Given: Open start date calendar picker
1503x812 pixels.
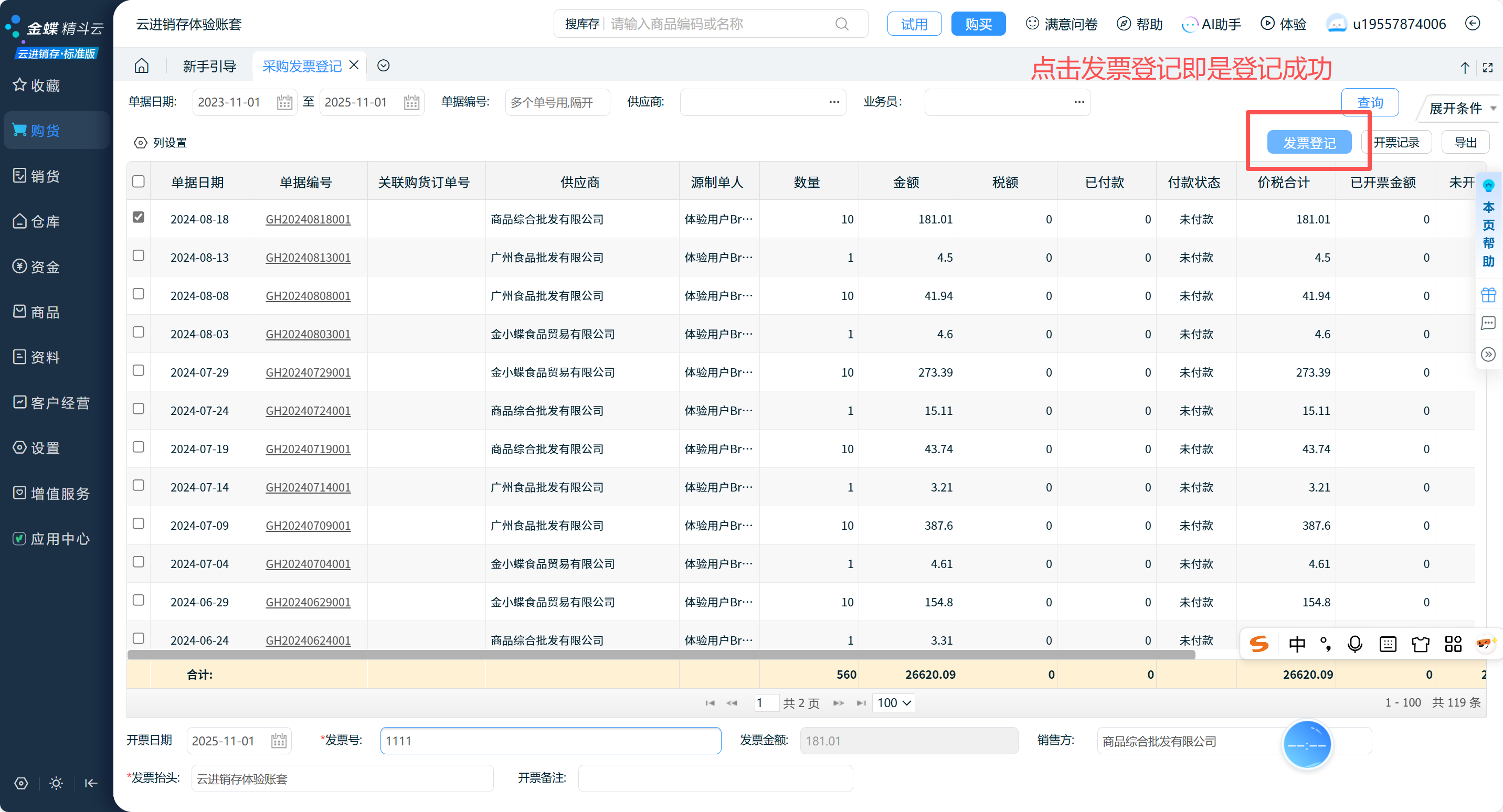Looking at the screenshot, I should tap(284, 103).
